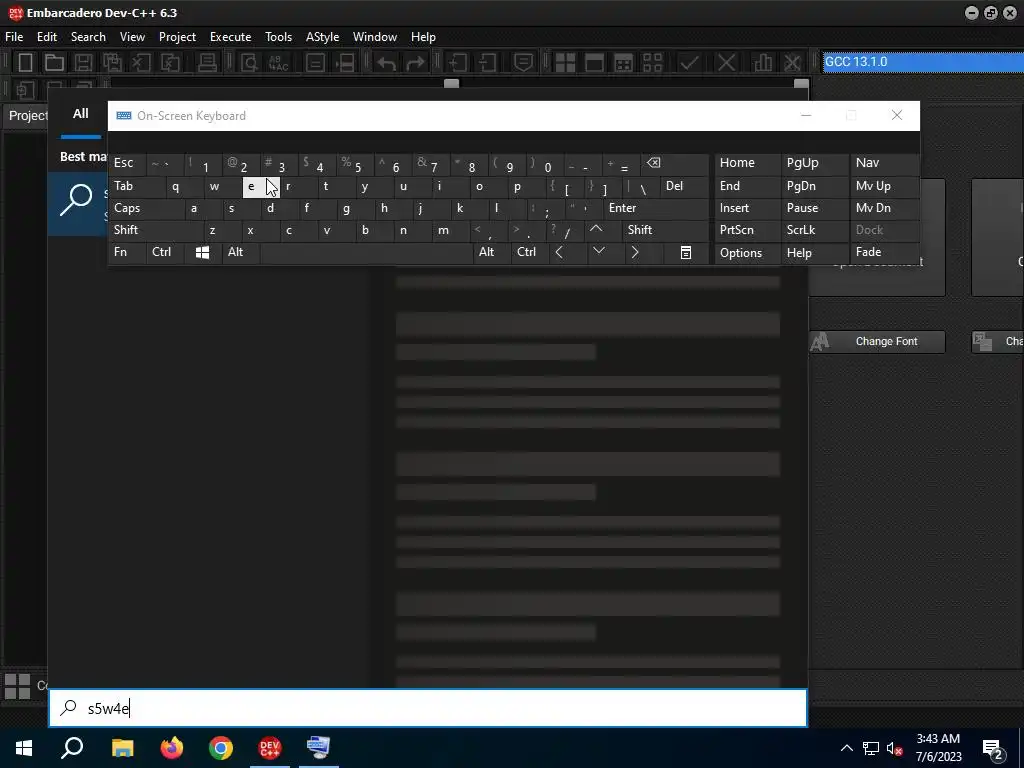1024x768 pixels.
Task: Click the muted volume tray icon
Action: 894,748
